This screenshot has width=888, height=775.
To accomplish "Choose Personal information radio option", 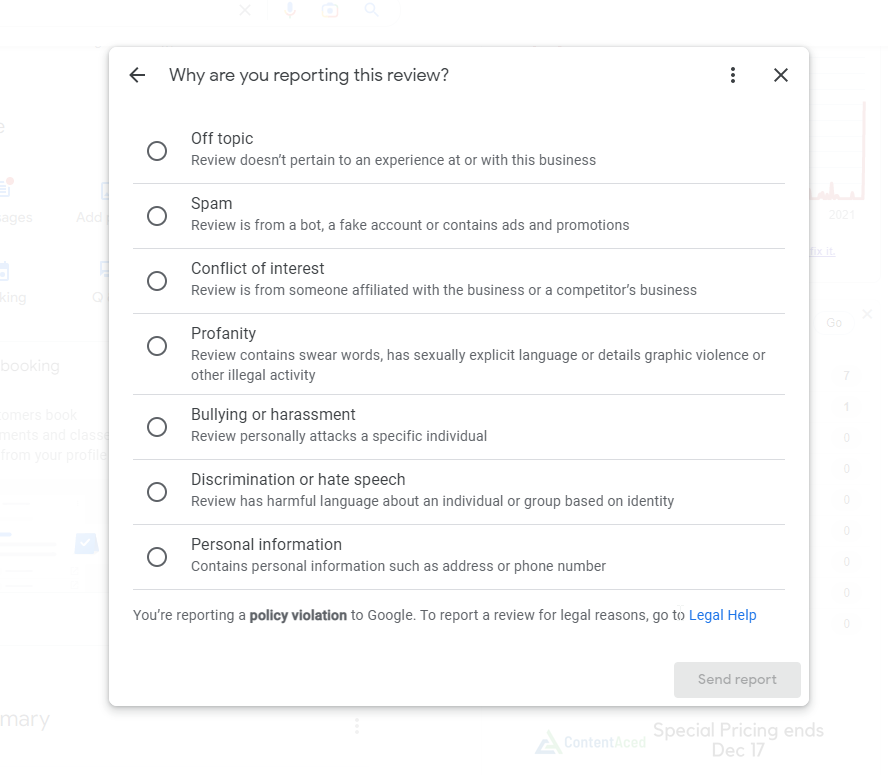I will [x=157, y=557].
